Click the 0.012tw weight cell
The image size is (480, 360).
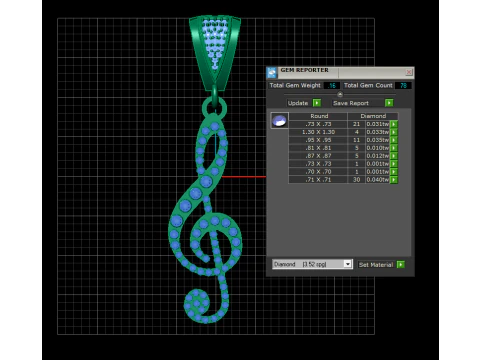pos(377,156)
